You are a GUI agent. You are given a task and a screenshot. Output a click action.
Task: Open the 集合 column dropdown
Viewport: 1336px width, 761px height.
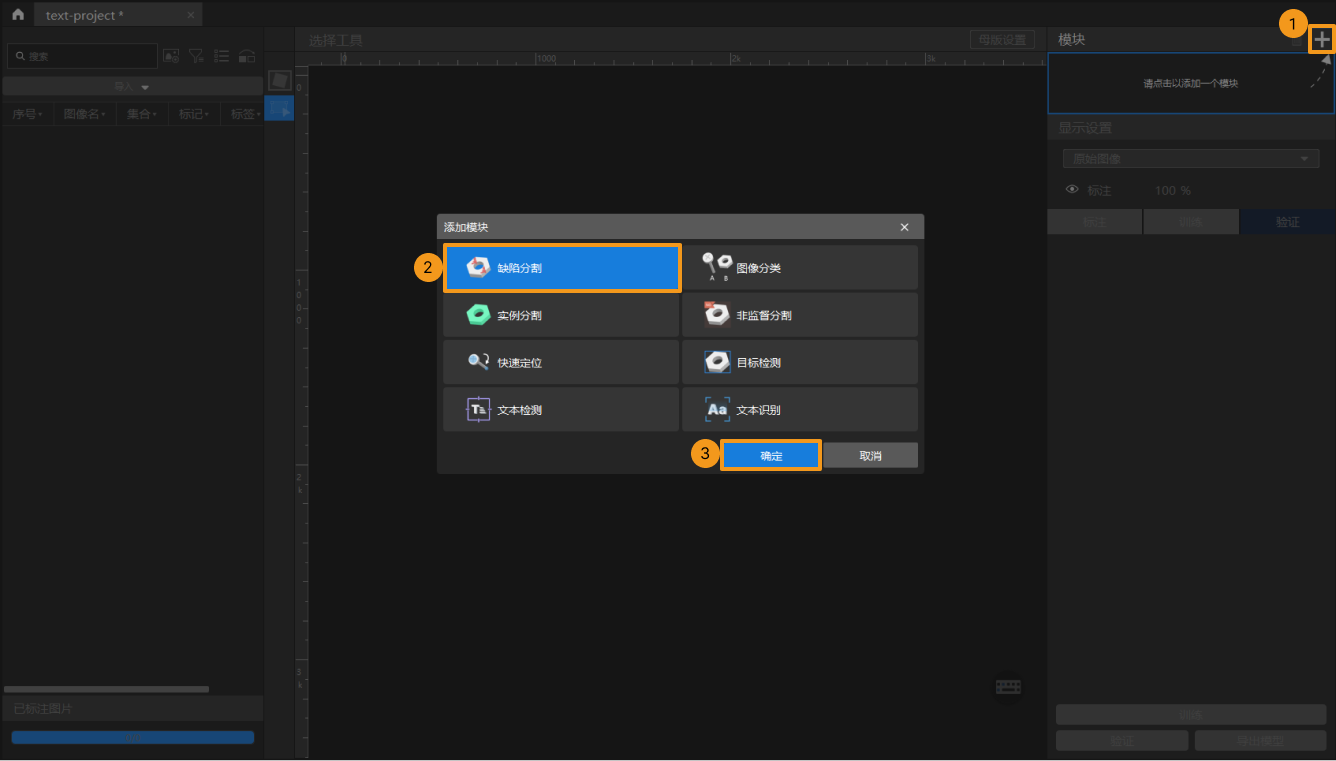point(141,114)
